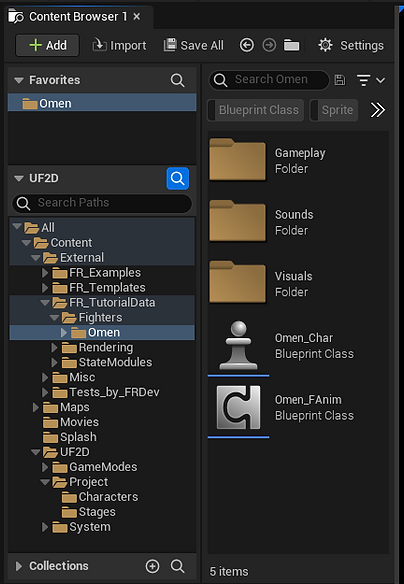Click the Favorites search magnifier icon
The image size is (404, 584).
point(177,80)
